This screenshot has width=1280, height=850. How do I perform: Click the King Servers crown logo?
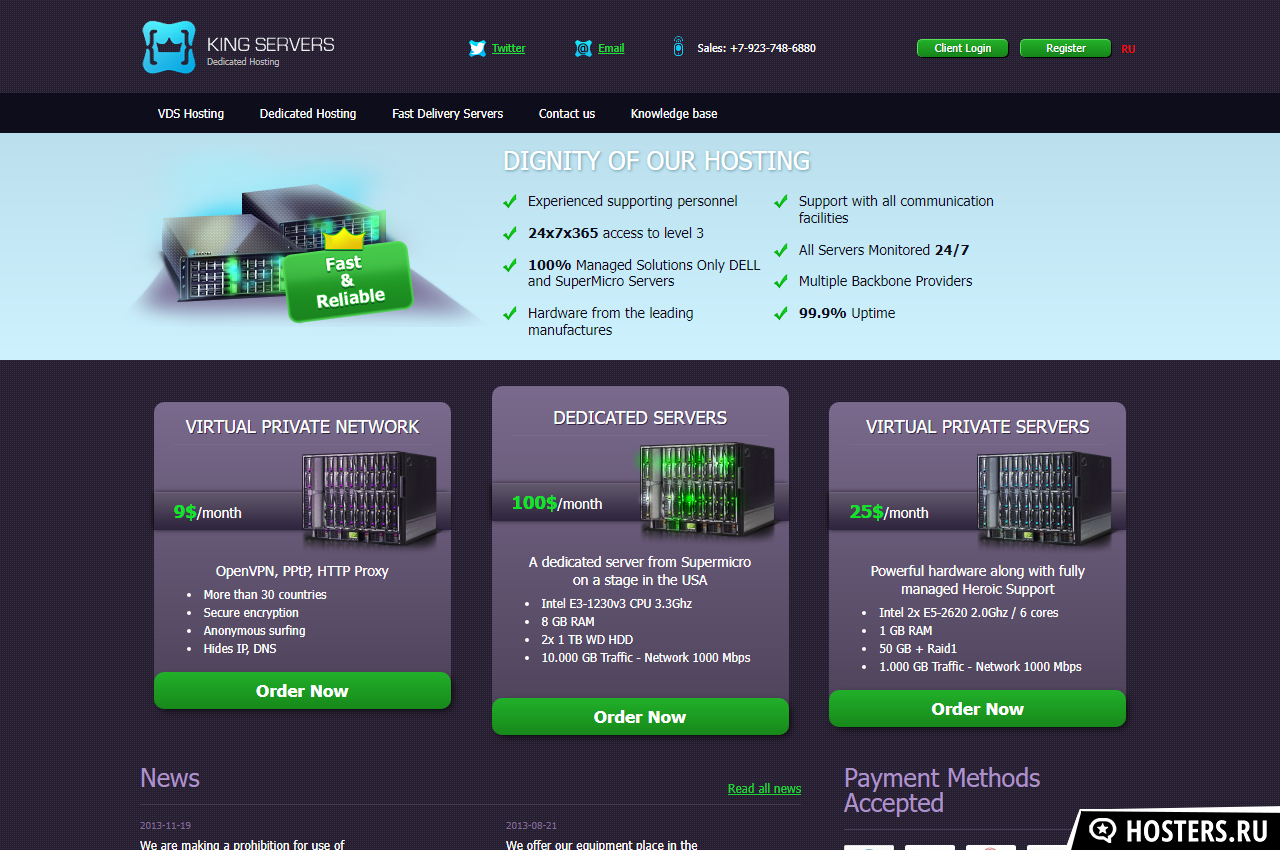(169, 47)
